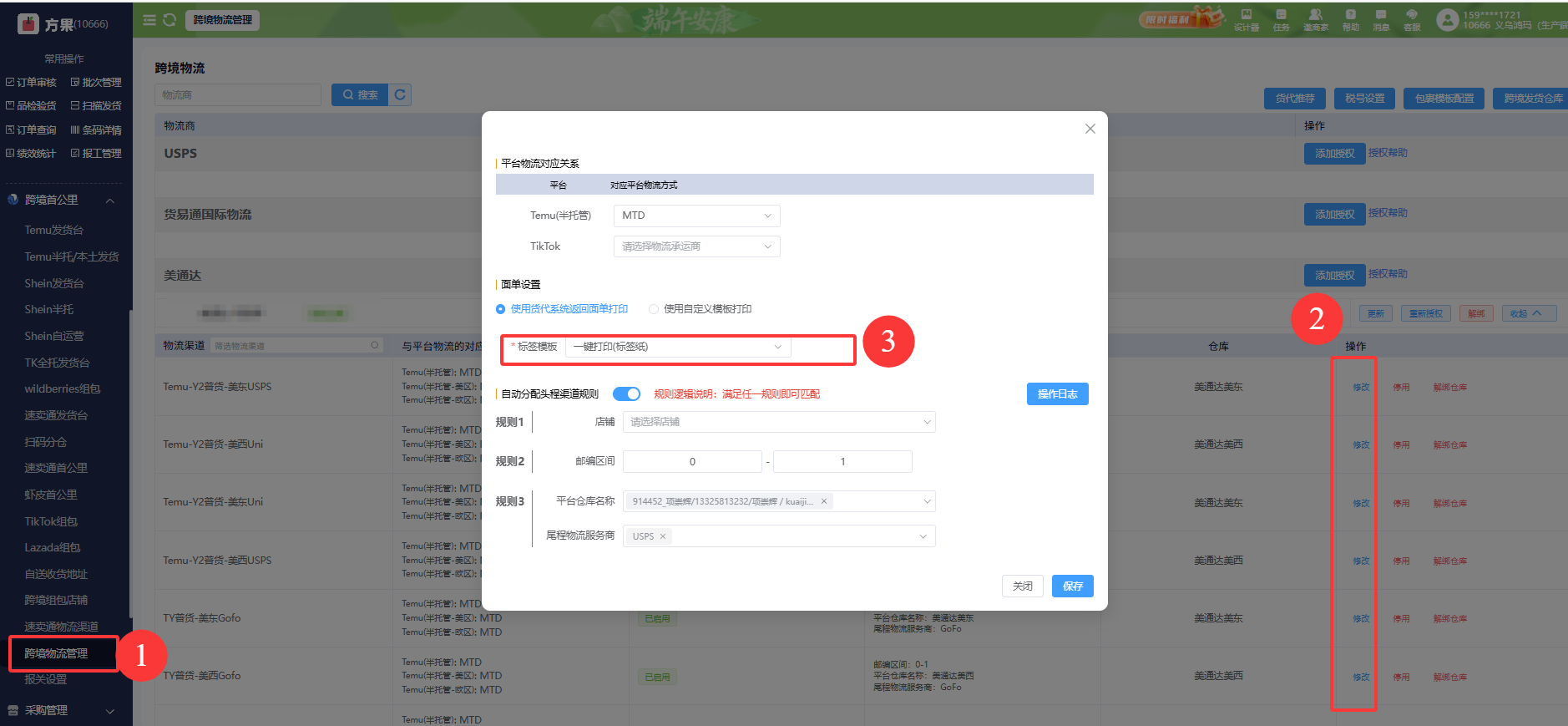Screen dimensions: 1568x726
Task: Focus the 物流商 search input
Action: point(238,94)
